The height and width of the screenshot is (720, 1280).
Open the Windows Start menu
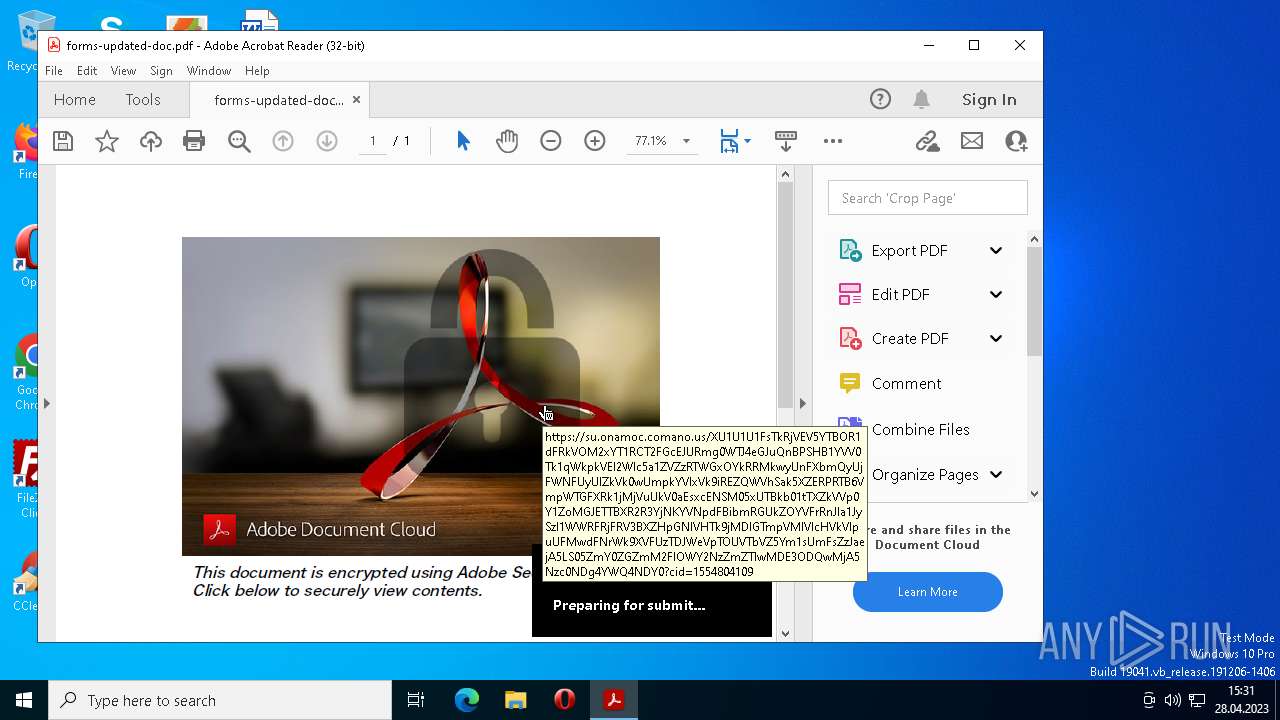point(24,700)
